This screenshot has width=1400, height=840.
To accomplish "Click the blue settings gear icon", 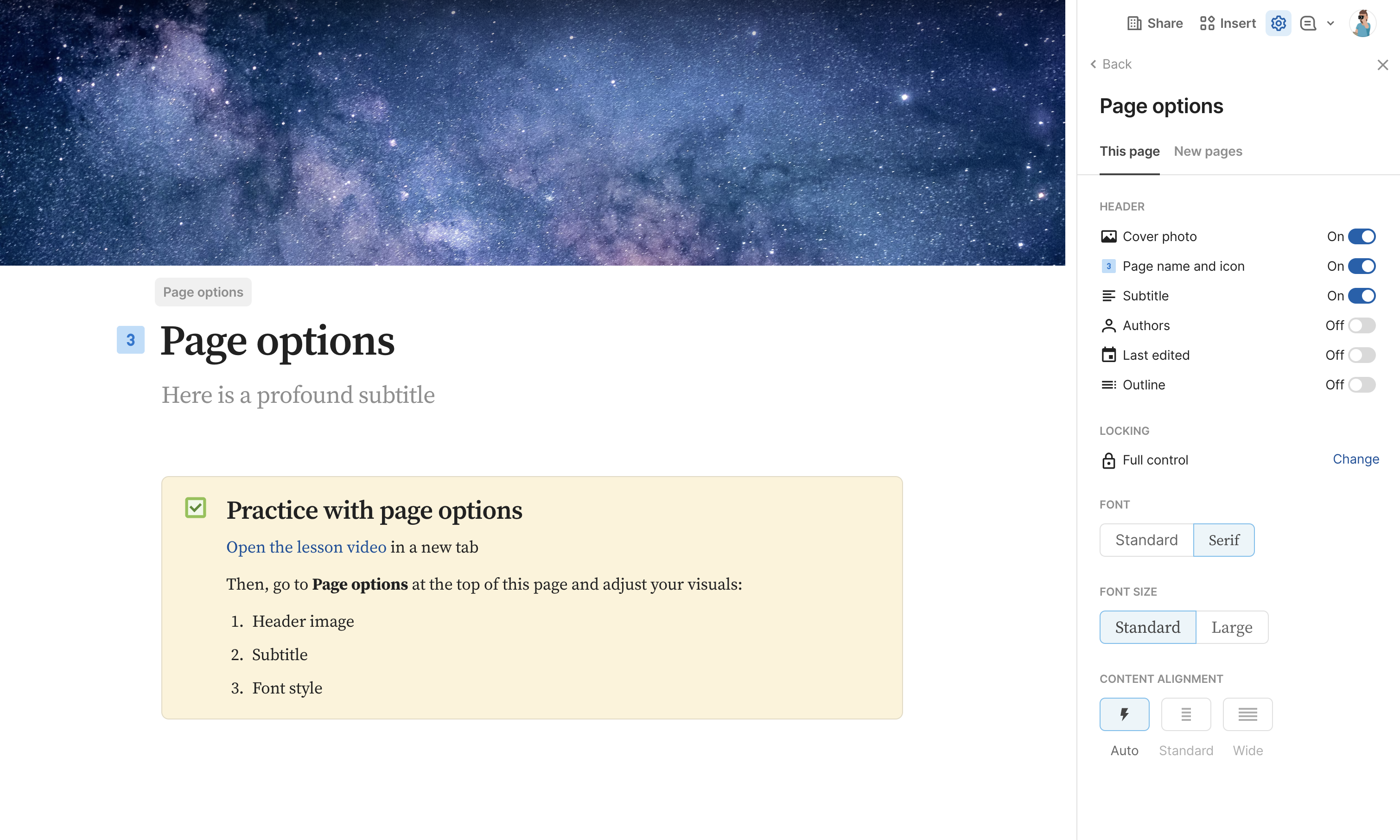I will click(x=1278, y=23).
